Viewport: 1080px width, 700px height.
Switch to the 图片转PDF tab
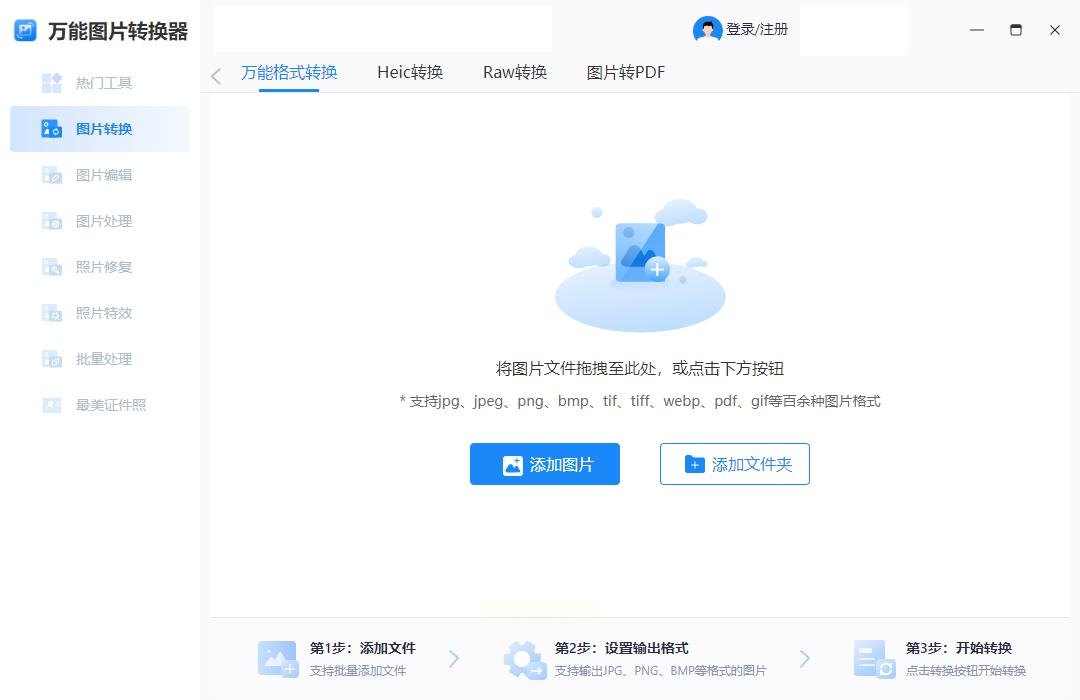[x=625, y=72]
